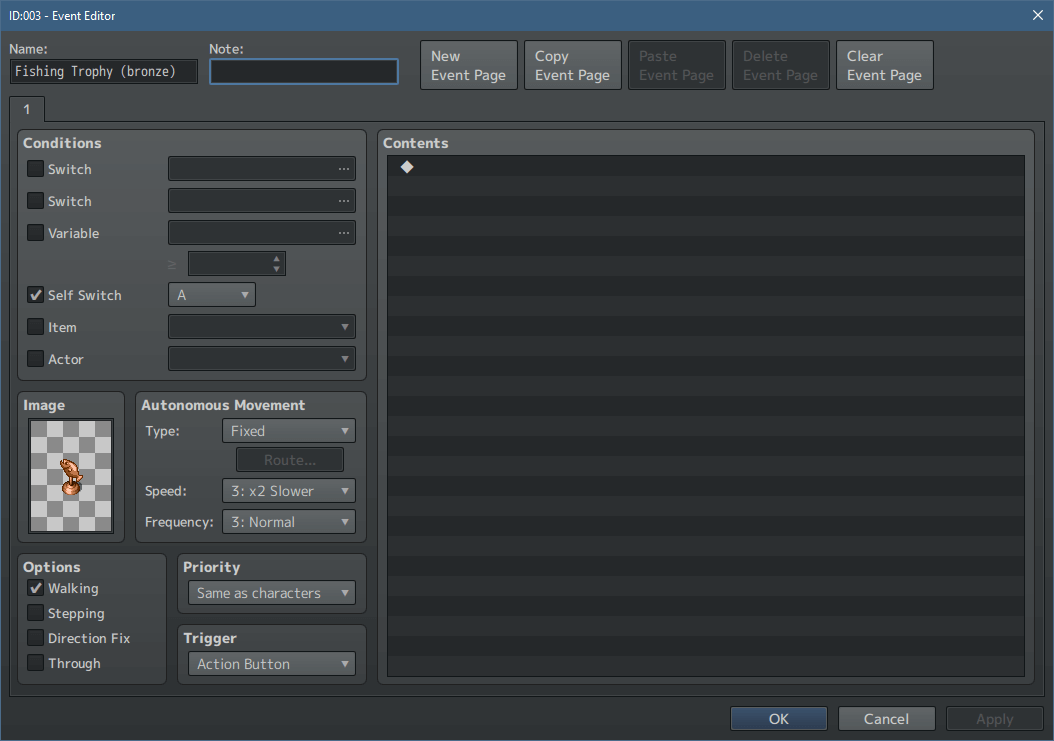Click the Delete Event Page button
This screenshot has height=741, width=1054.
[780, 65]
